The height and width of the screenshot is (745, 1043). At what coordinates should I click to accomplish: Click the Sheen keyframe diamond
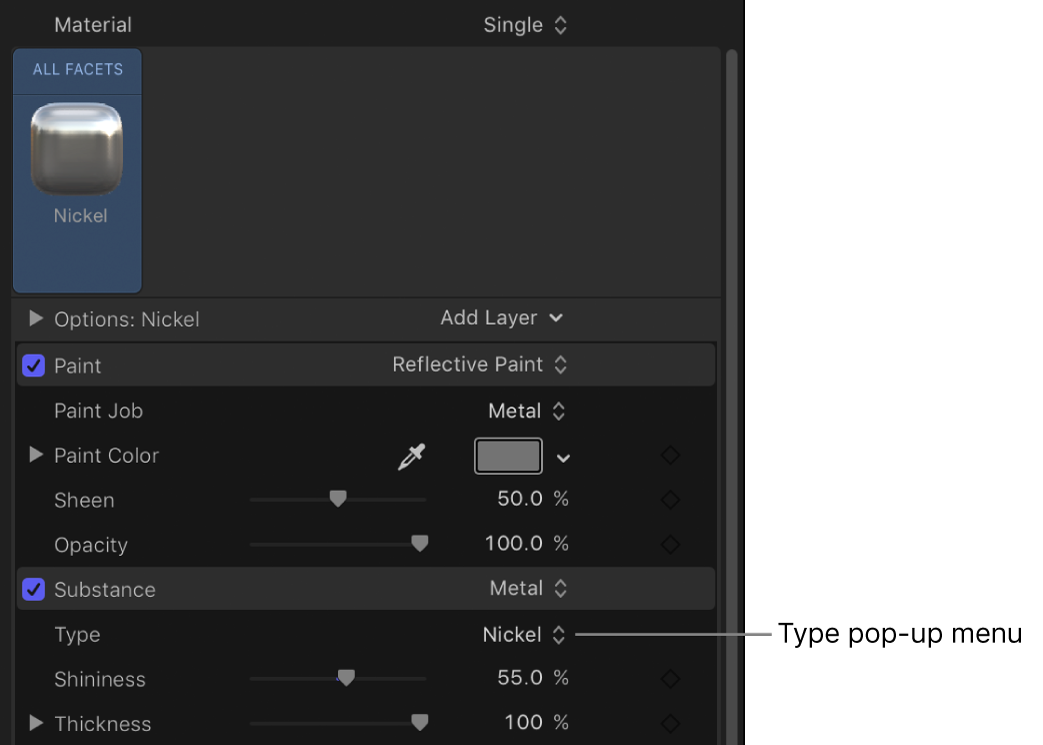(670, 499)
